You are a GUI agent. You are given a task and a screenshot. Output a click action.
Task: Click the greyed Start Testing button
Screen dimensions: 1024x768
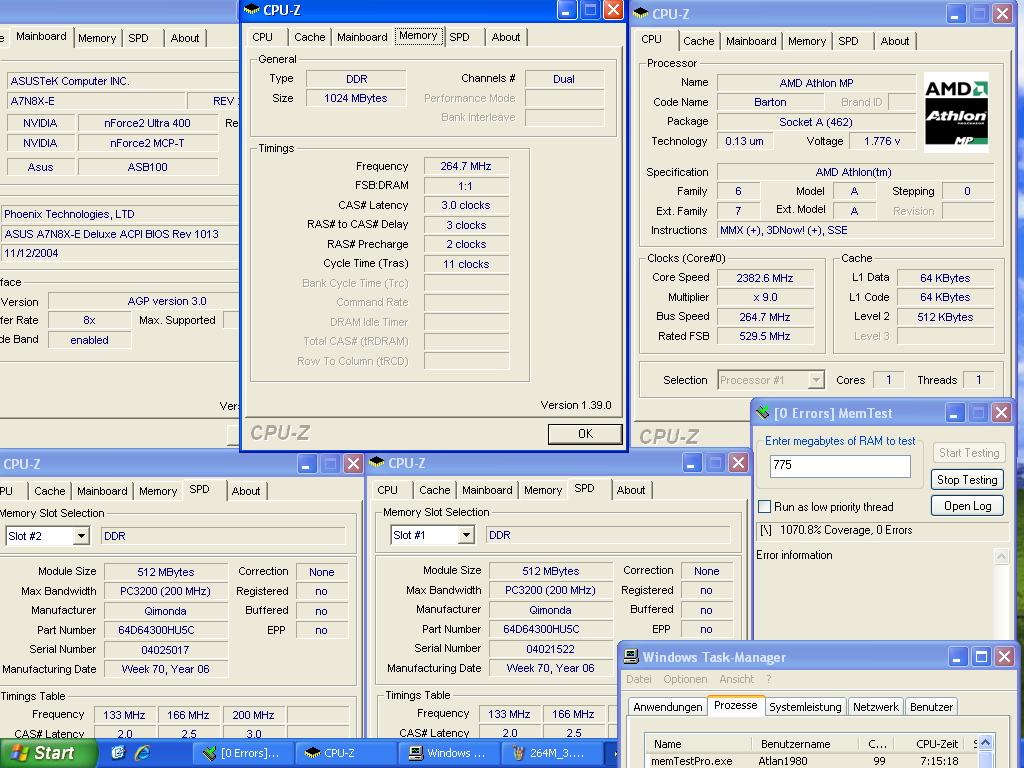point(968,453)
